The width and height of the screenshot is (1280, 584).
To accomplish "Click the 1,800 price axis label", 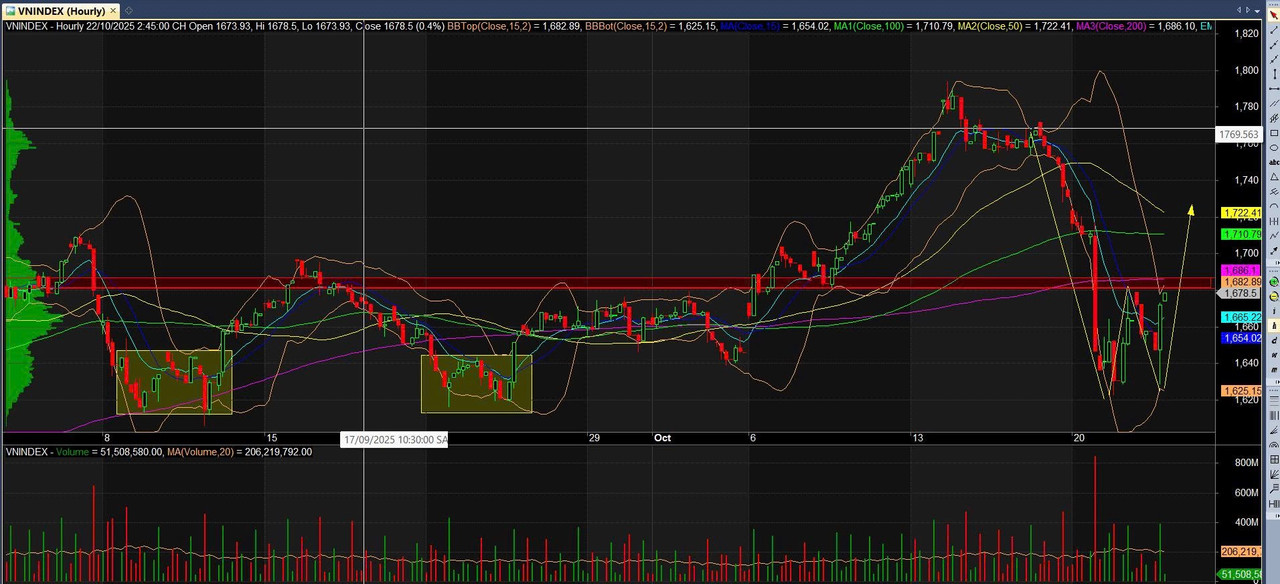I will pyautogui.click(x=1246, y=70).
